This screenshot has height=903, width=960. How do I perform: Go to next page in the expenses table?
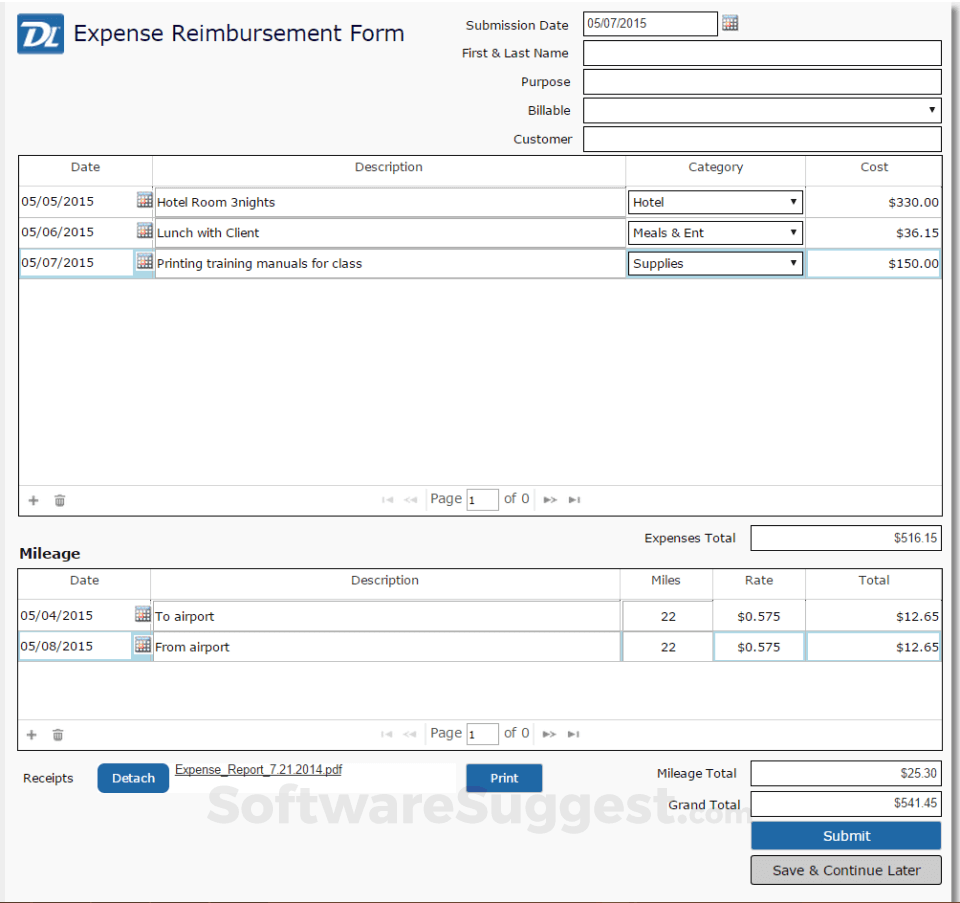pyautogui.click(x=548, y=499)
